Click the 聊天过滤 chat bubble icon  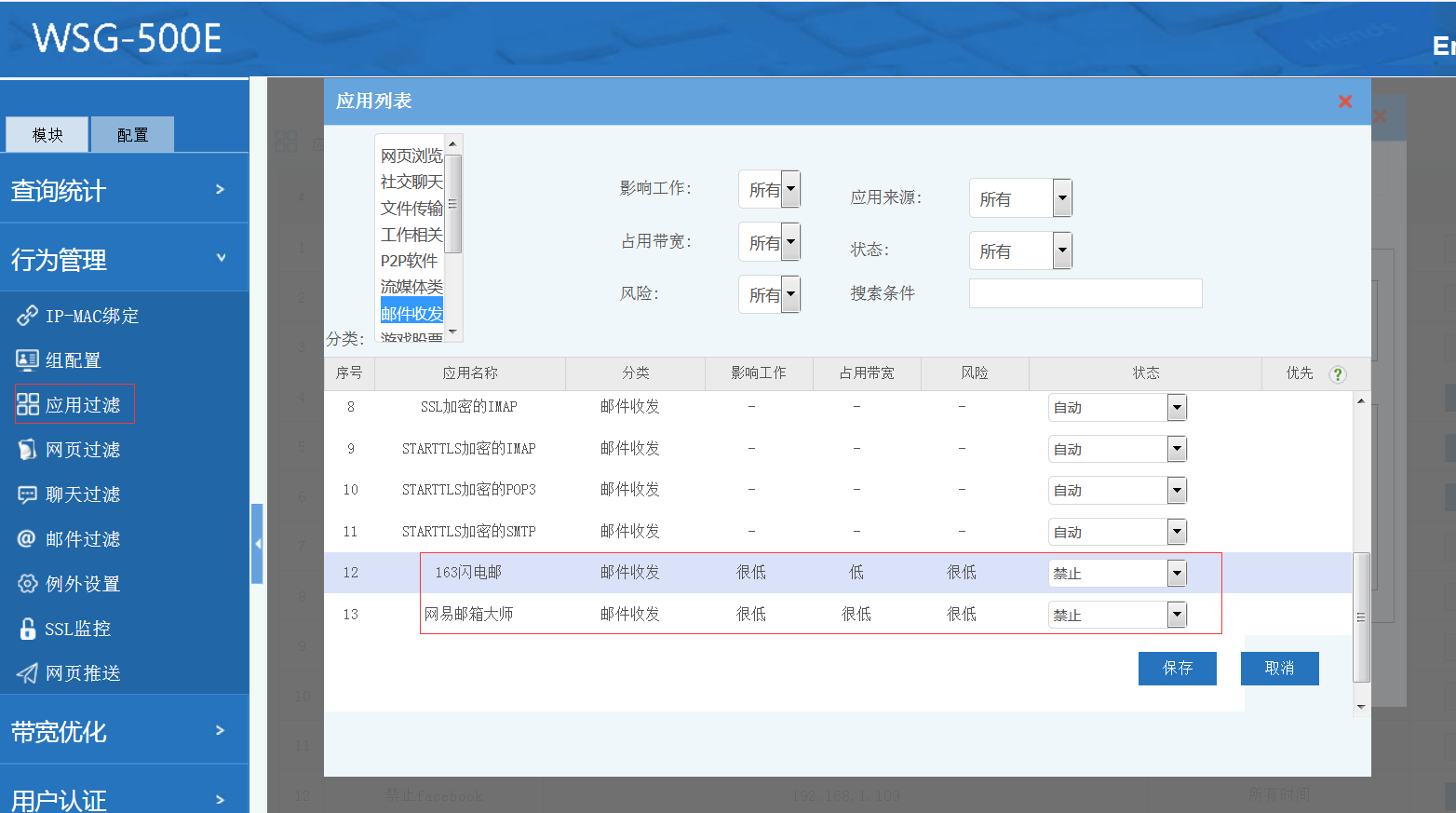pyautogui.click(x=28, y=494)
